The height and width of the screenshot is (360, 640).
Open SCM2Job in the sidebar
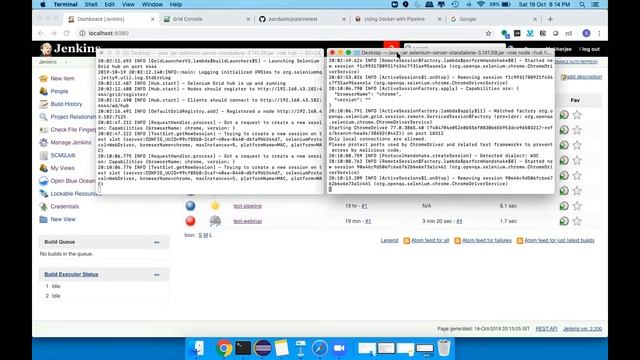pos(63,156)
